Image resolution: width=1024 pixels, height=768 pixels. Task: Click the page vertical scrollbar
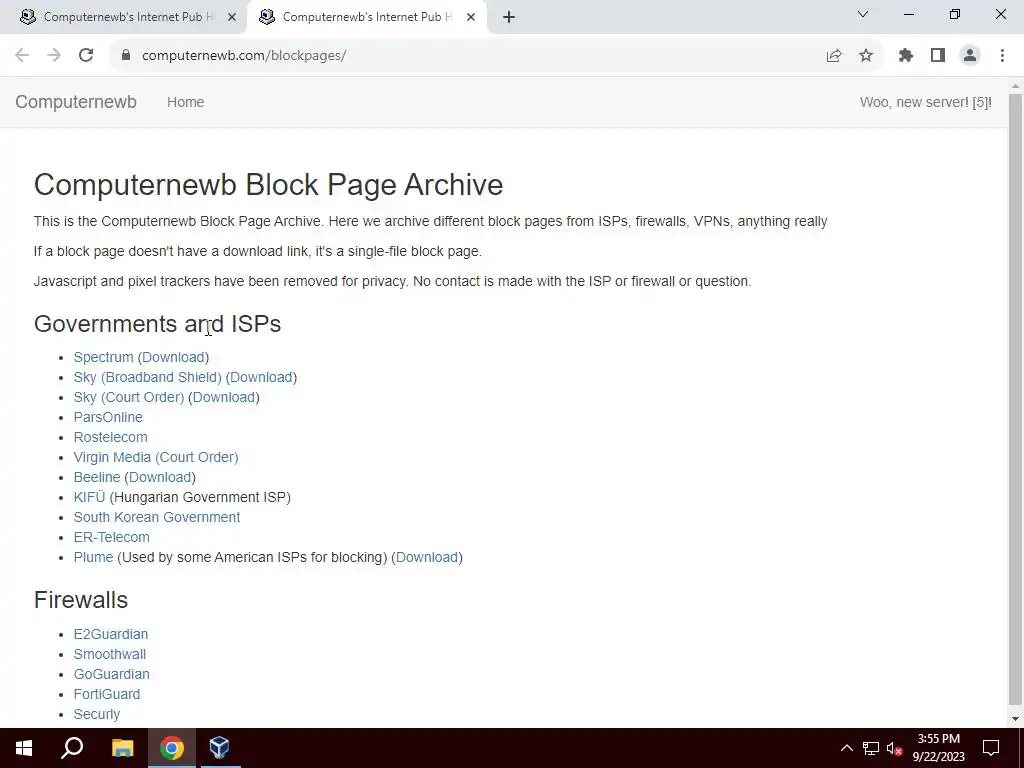[1016, 398]
